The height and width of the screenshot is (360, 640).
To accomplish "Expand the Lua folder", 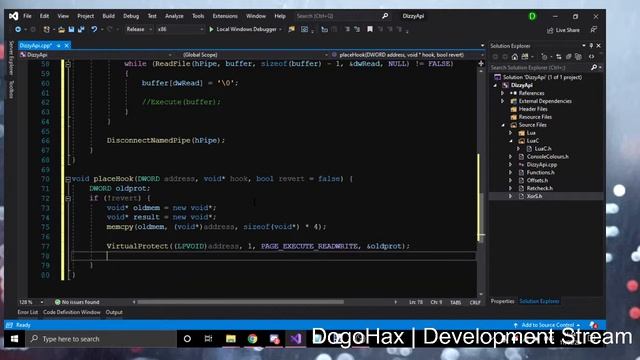I will [511, 133].
